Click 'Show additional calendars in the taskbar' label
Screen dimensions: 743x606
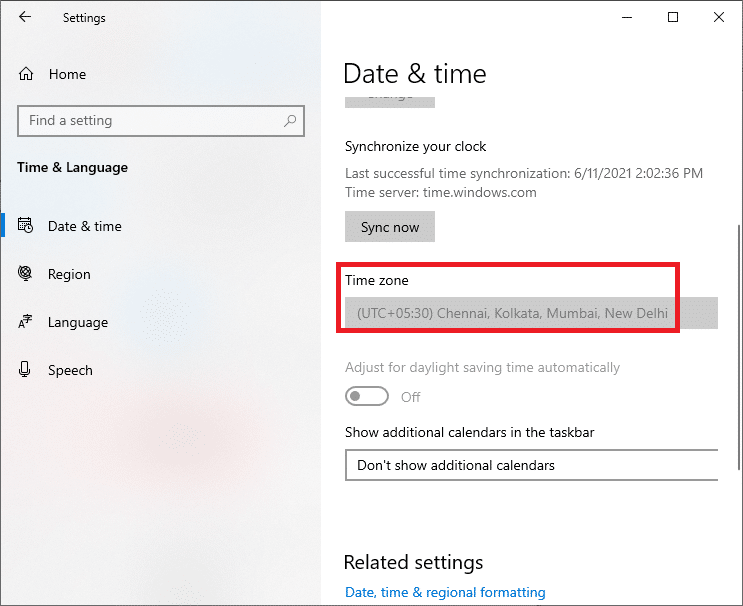(x=469, y=432)
